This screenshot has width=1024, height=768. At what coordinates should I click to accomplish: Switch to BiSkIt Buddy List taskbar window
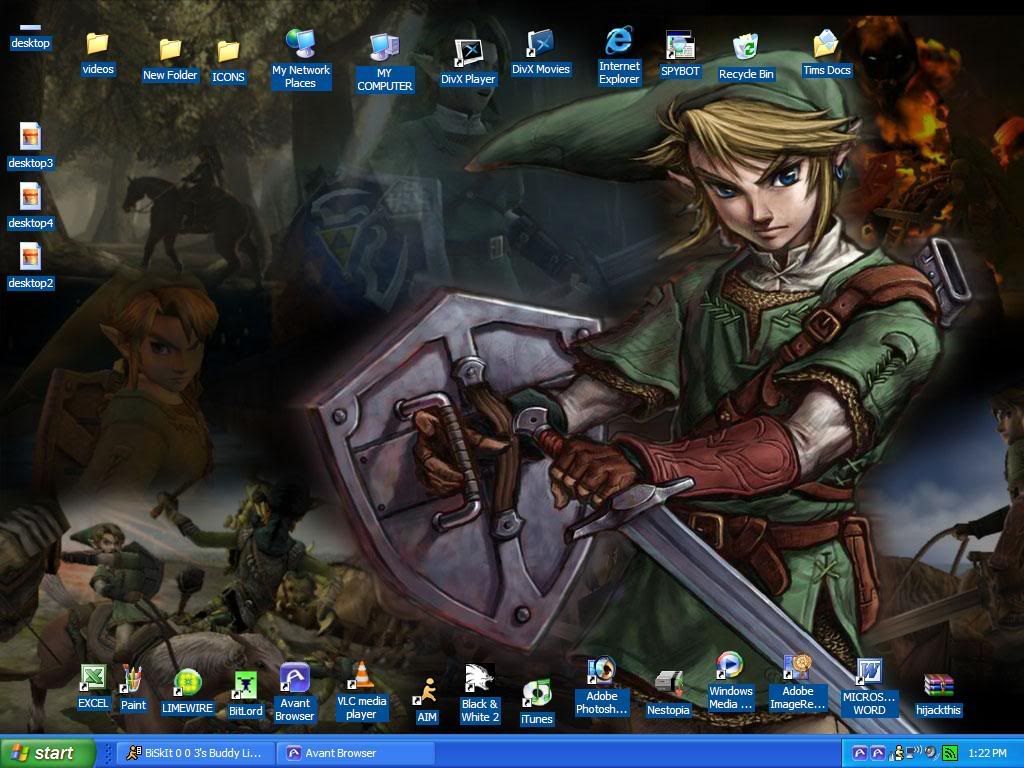coord(194,753)
